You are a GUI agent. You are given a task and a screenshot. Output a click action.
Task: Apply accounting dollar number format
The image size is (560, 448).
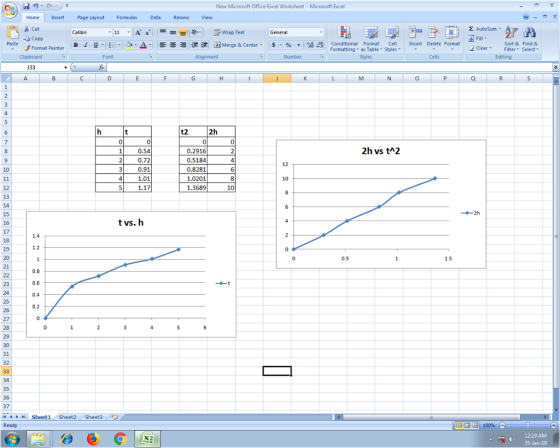click(x=274, y=45)
